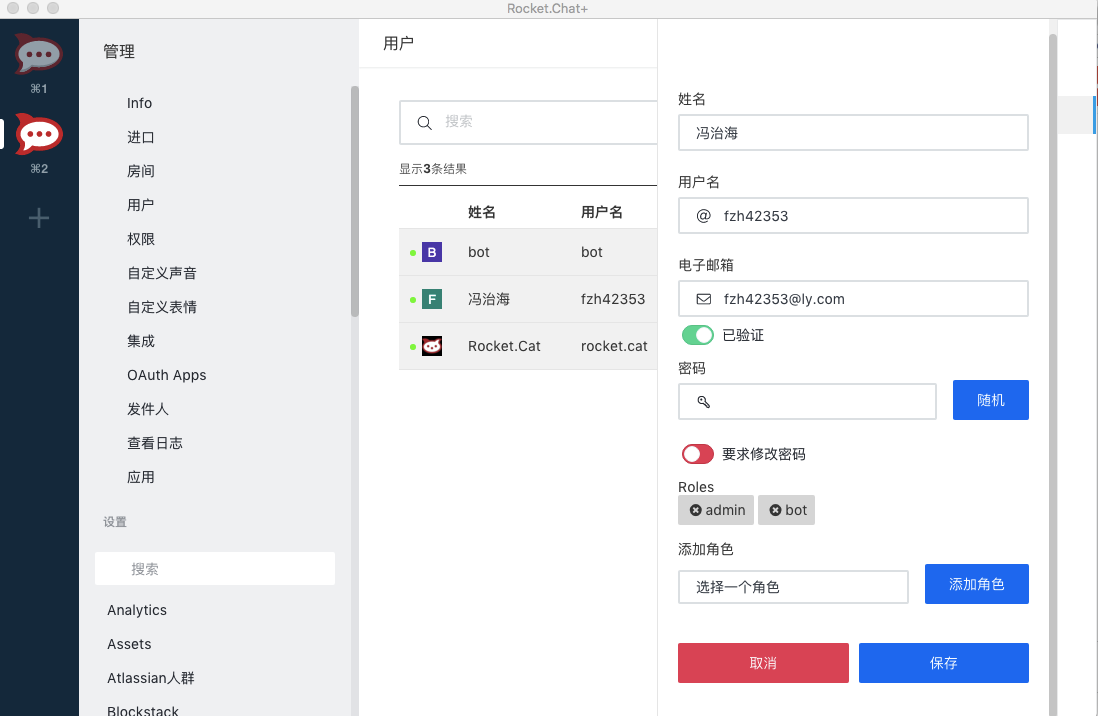Click envelope icon in email field
1098x716 pixels.
click(x=704, y=299)
